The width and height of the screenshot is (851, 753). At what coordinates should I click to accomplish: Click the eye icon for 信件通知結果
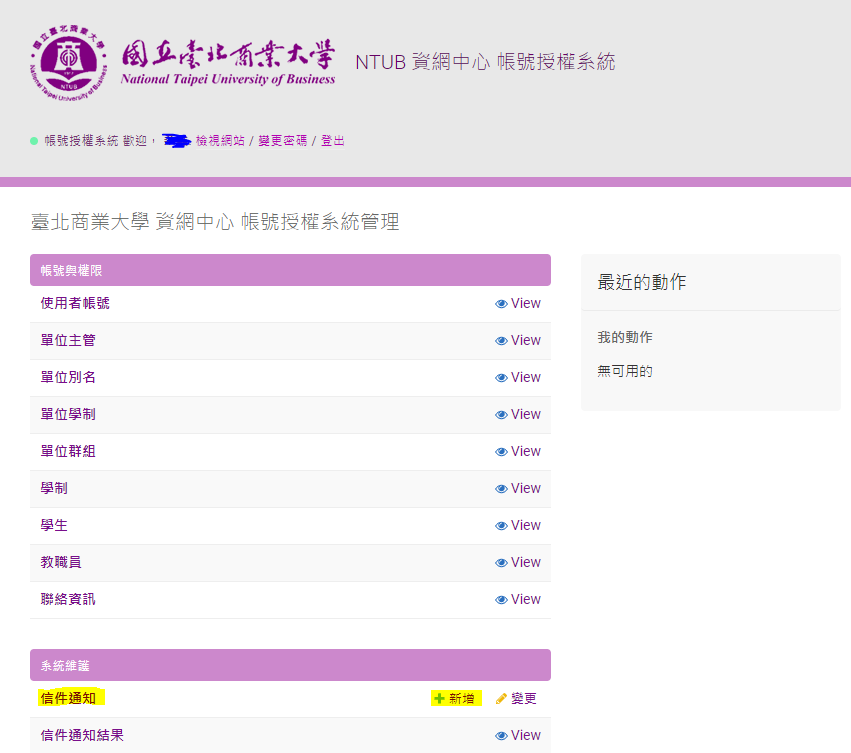coord(501,736)
